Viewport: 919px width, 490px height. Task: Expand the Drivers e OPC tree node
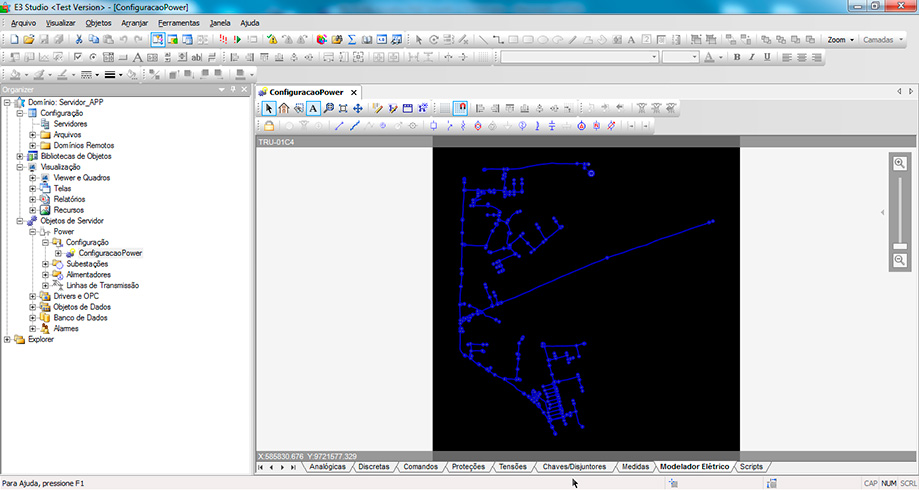click(x=33, y=296)
